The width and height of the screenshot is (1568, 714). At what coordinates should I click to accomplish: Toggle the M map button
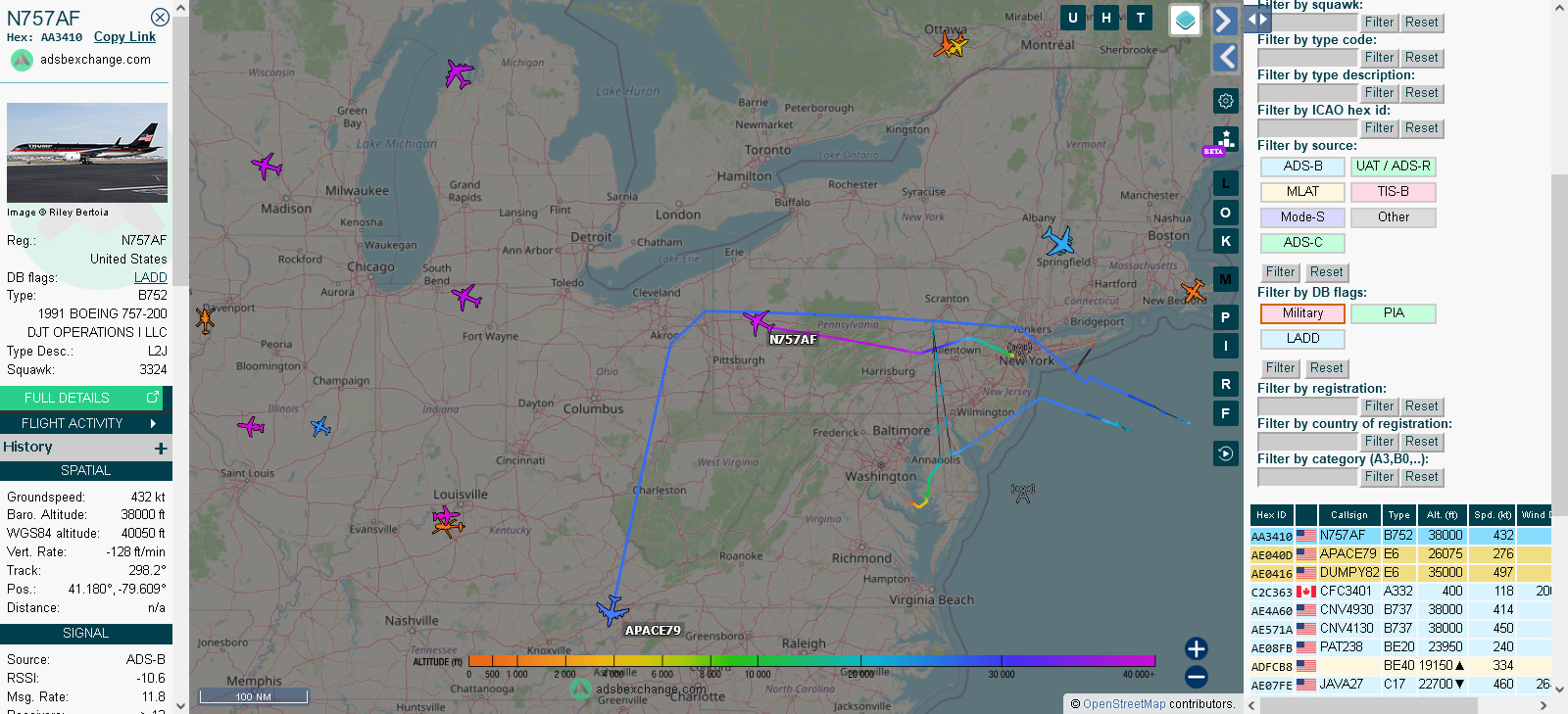point(1225,279)
